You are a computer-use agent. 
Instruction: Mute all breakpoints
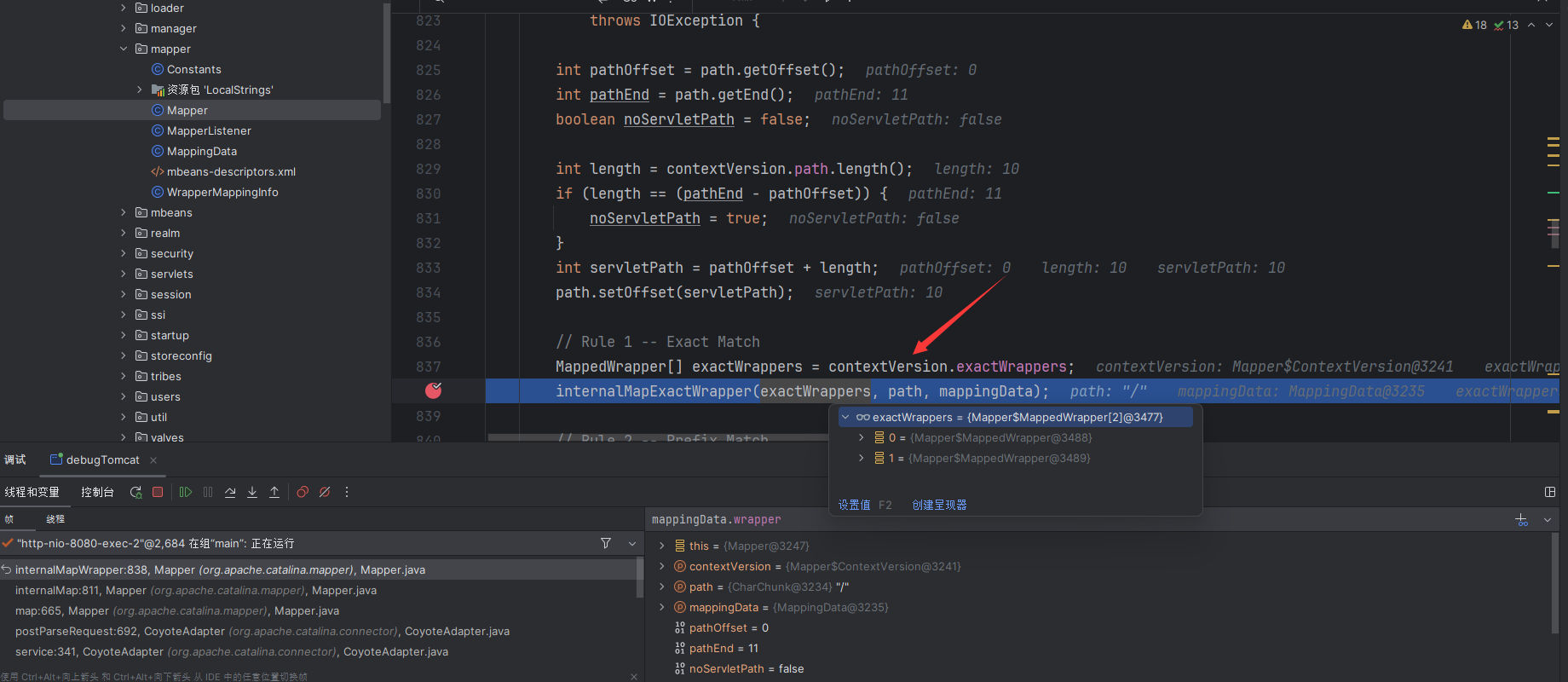325,492
